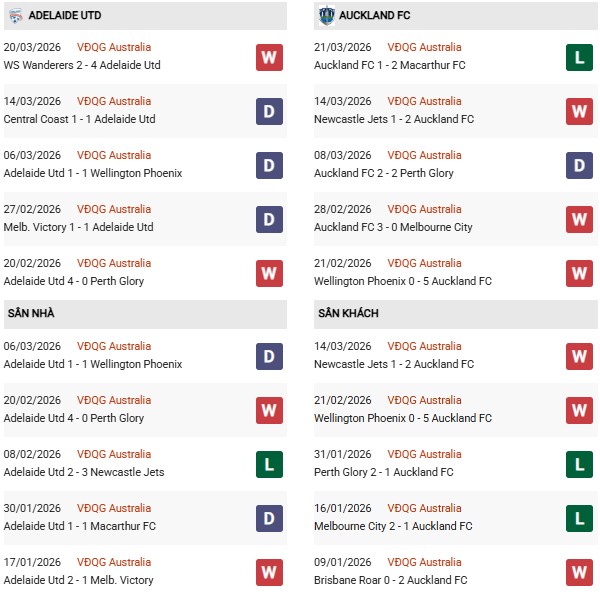Click the D badge for Auckland FC 2 - 2 Perth Glory

pos(579,165)
